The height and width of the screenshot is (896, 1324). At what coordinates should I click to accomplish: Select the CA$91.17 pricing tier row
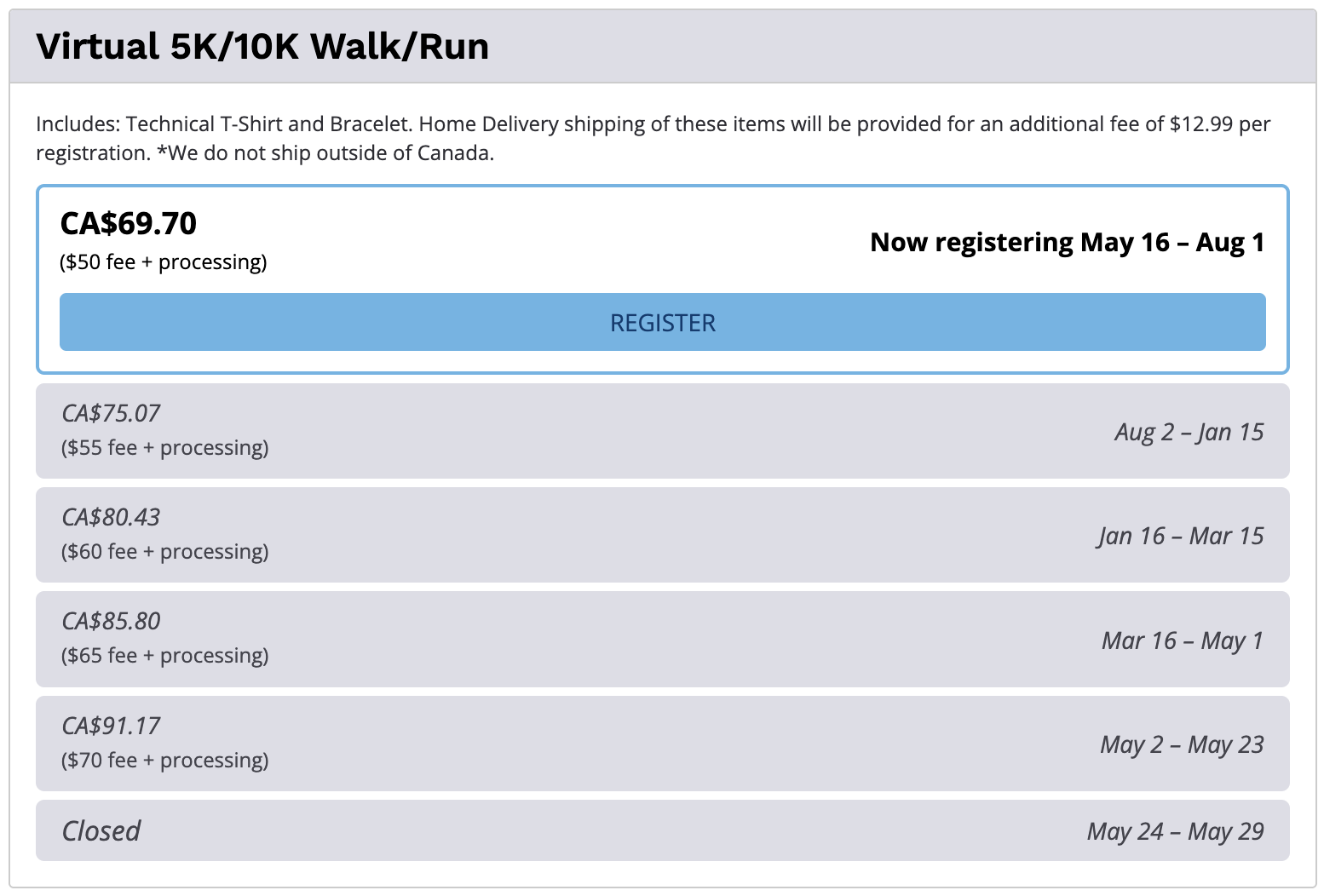click(662, 744)
